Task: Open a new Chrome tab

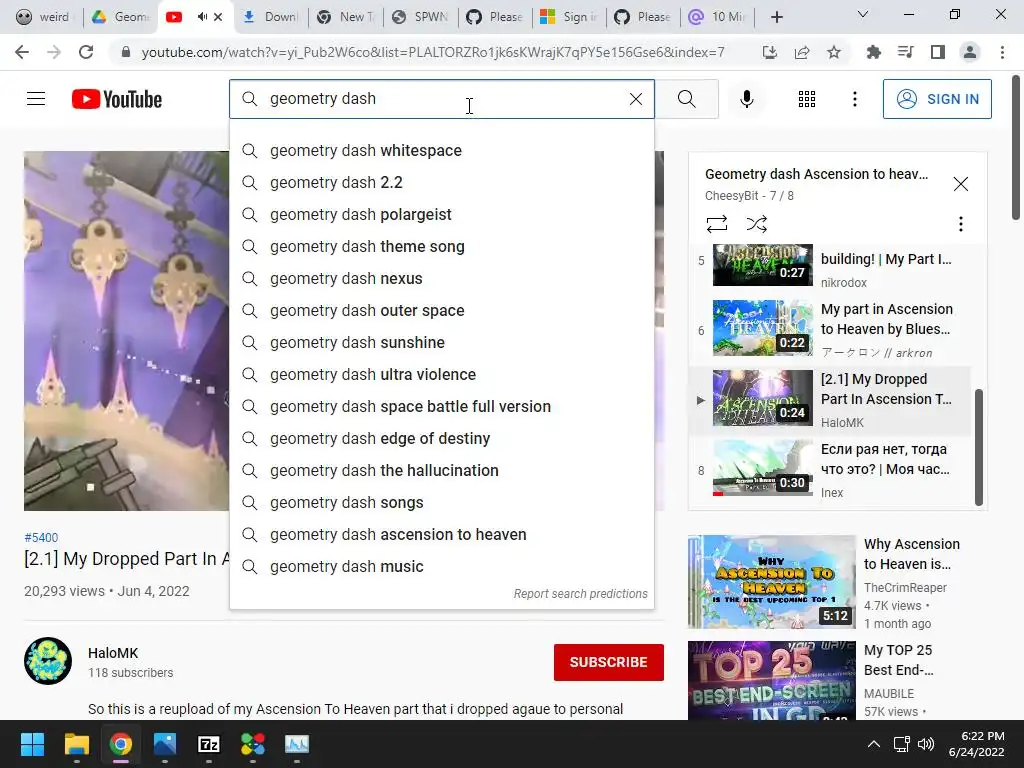Action: pos(776,17)
